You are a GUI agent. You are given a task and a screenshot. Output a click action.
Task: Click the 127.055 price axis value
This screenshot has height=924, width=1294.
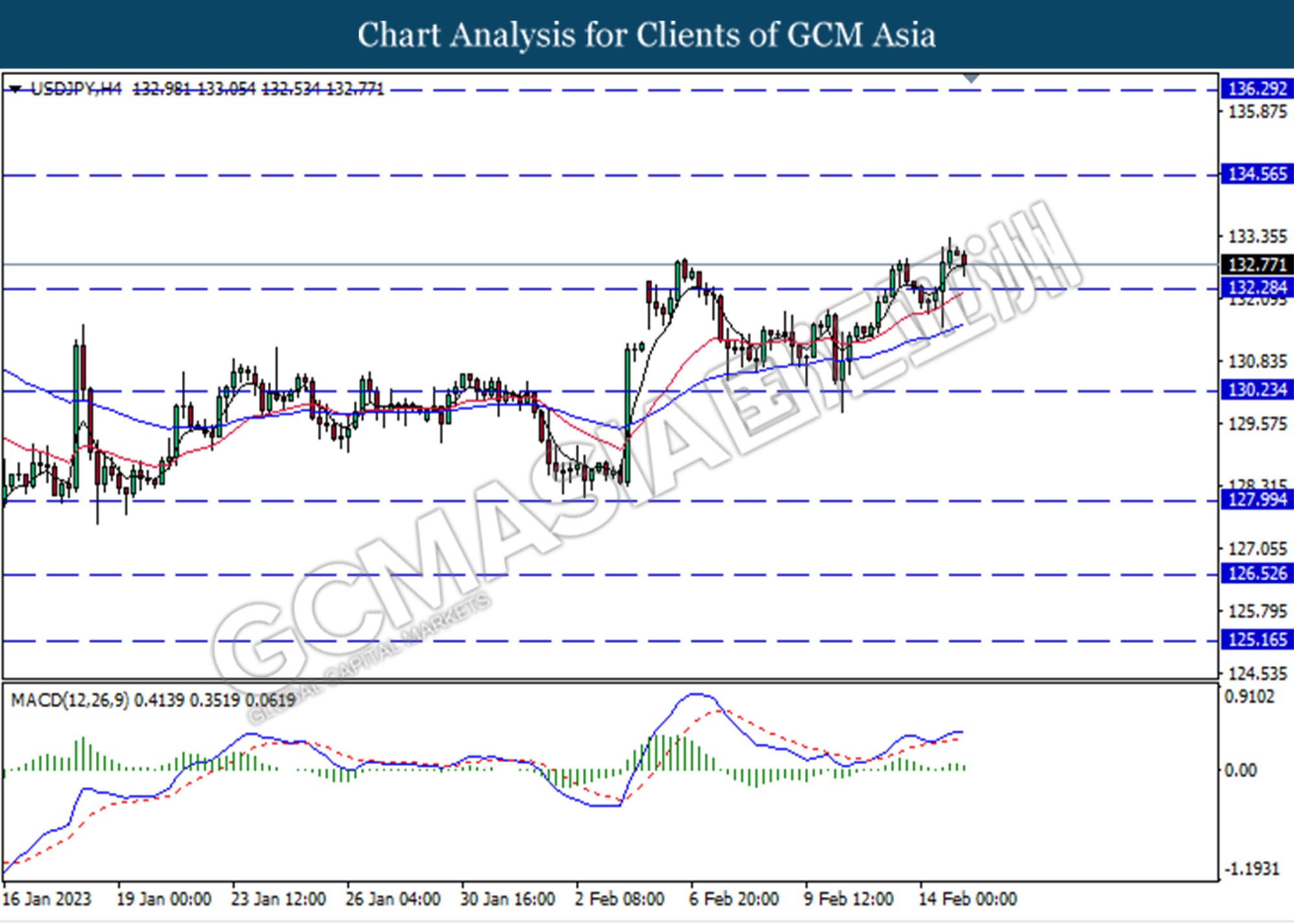[1257, 549]
